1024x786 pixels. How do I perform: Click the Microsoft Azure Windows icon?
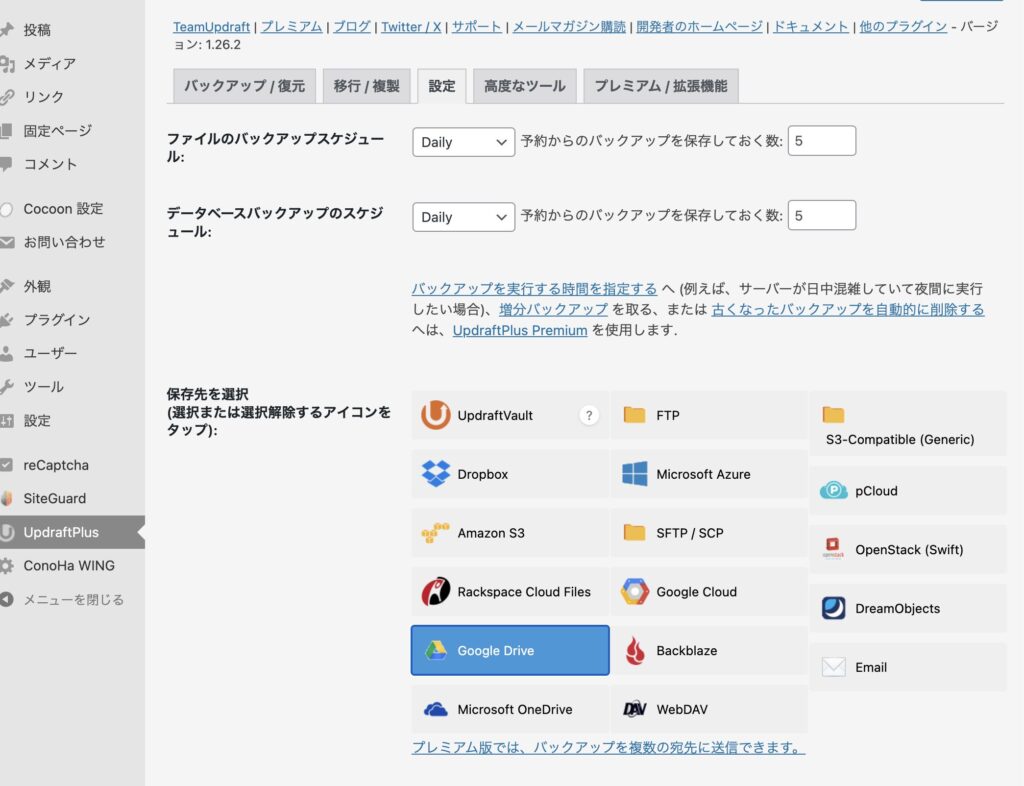(x=634, y=474)
